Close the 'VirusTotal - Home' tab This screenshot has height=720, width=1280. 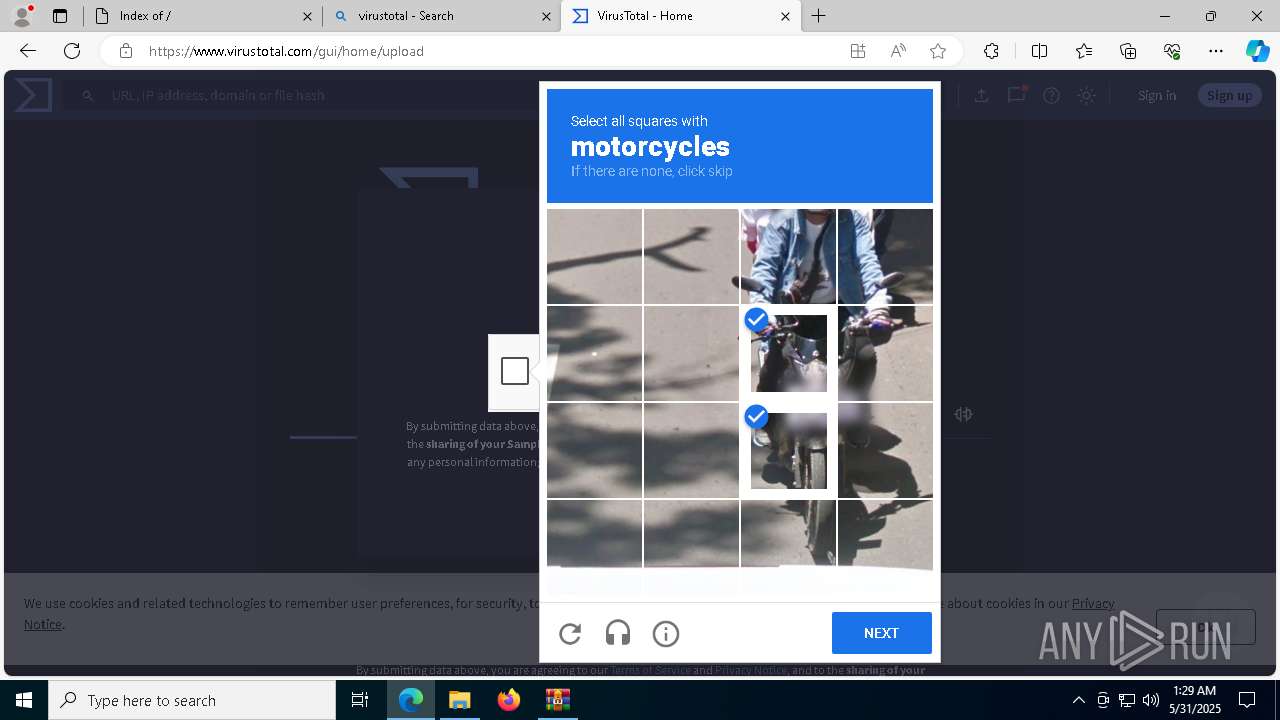pos(785,16)
